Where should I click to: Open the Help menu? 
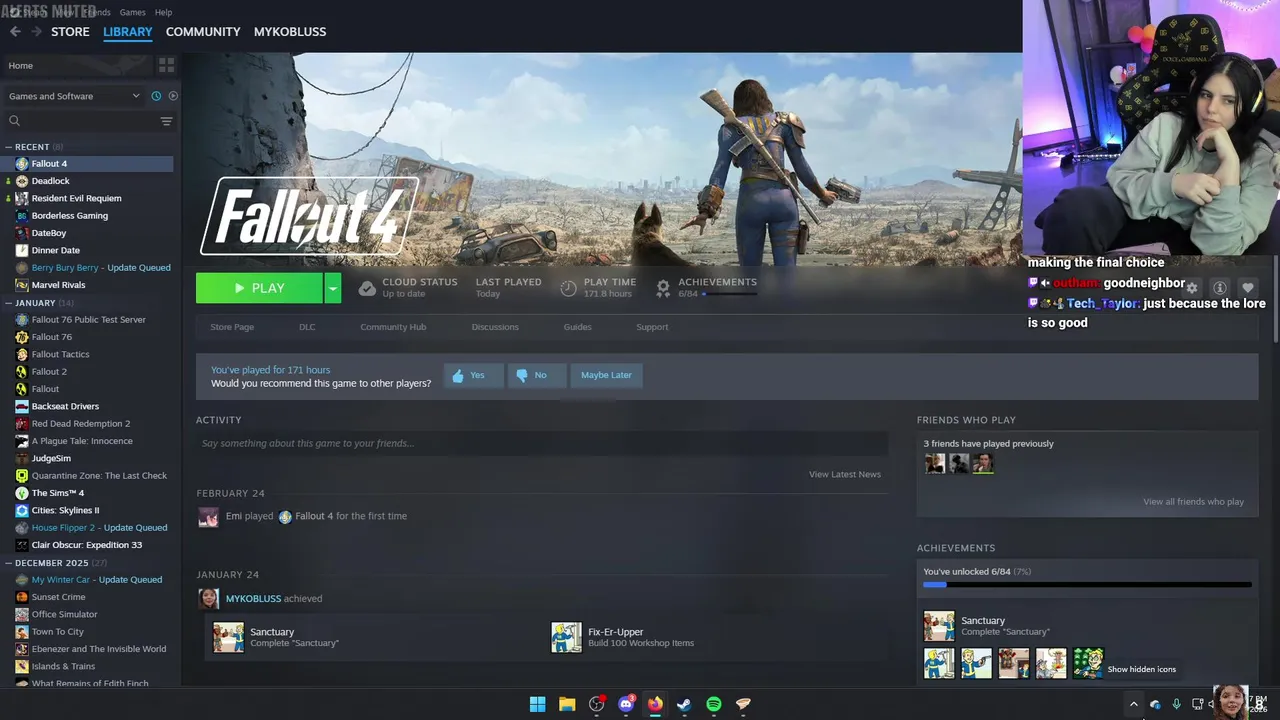tap(163, 12)
